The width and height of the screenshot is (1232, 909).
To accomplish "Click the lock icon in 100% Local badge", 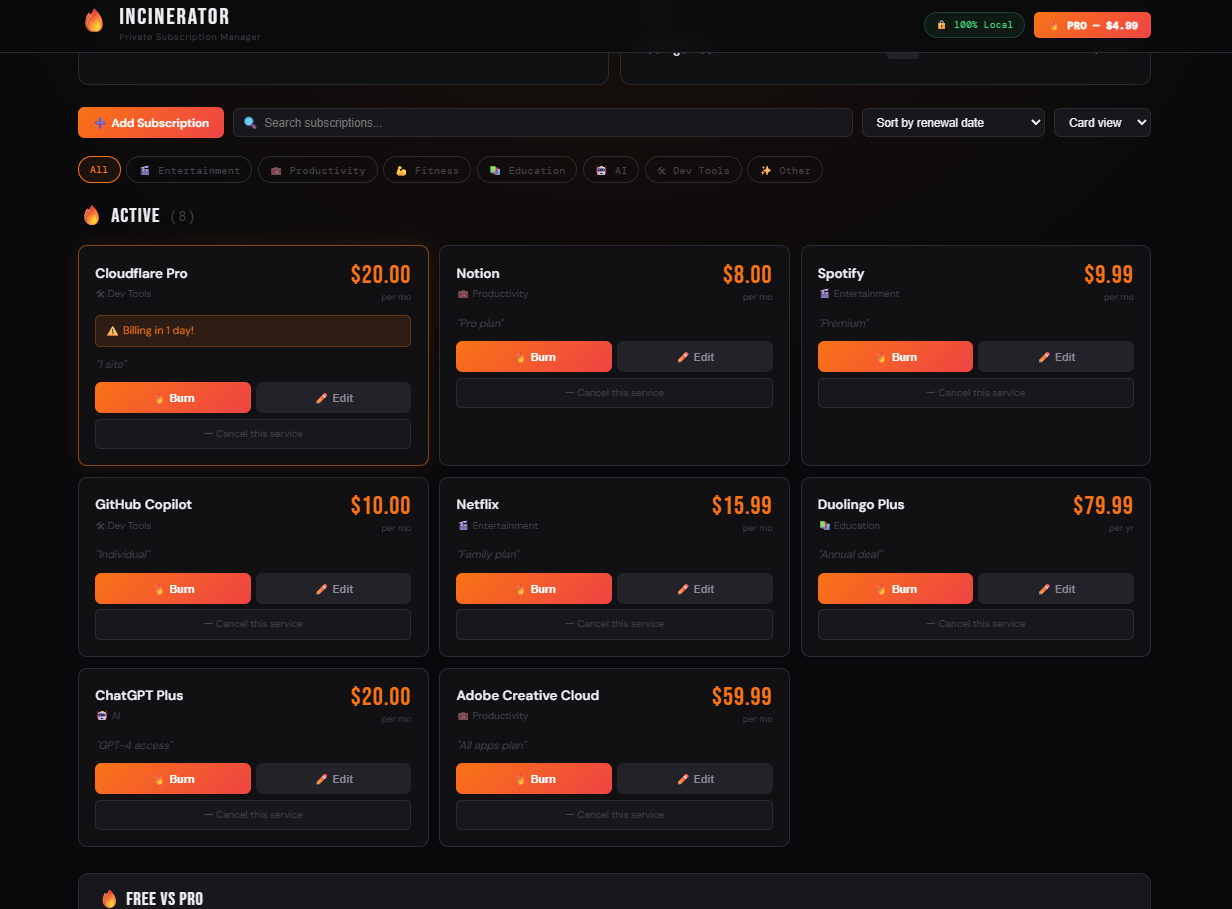I will tap(941, 25).
